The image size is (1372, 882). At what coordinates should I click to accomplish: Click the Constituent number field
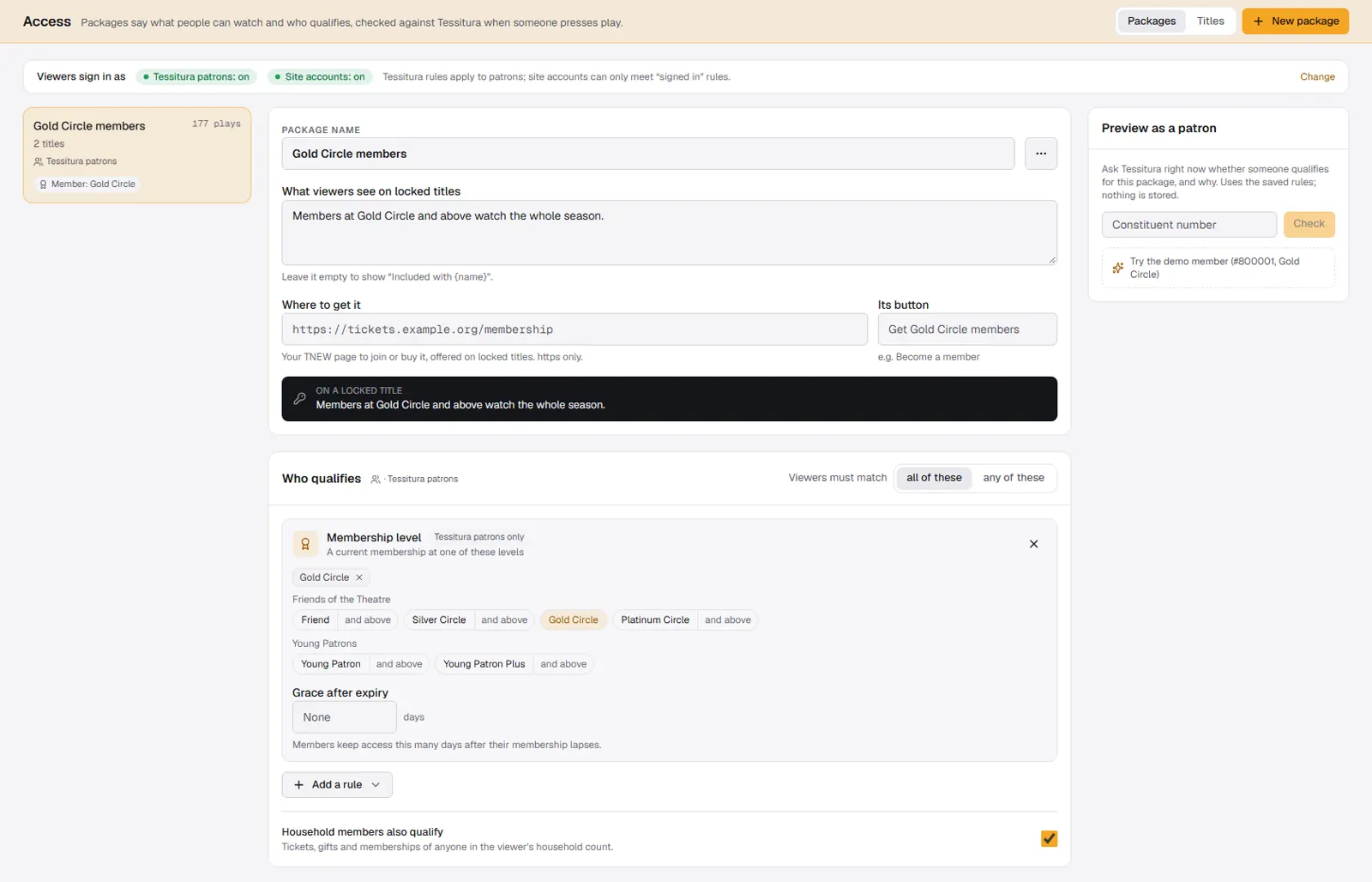(x=1189, y=225)
